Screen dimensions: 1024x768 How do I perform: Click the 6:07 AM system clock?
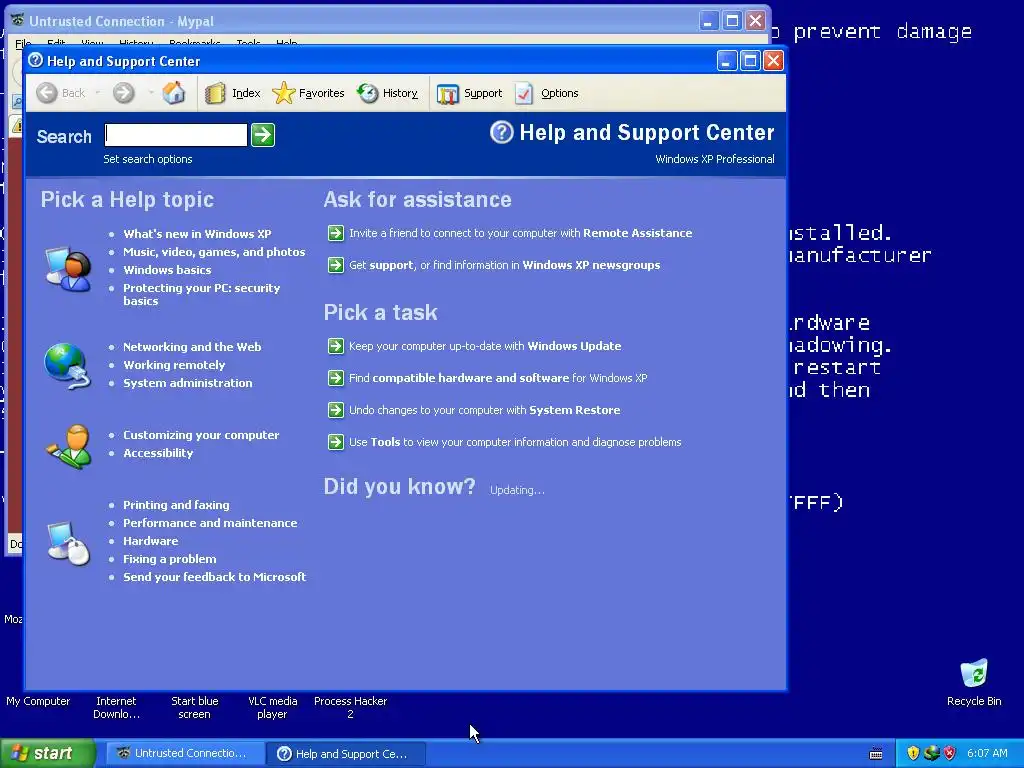(x=987, y=753)
